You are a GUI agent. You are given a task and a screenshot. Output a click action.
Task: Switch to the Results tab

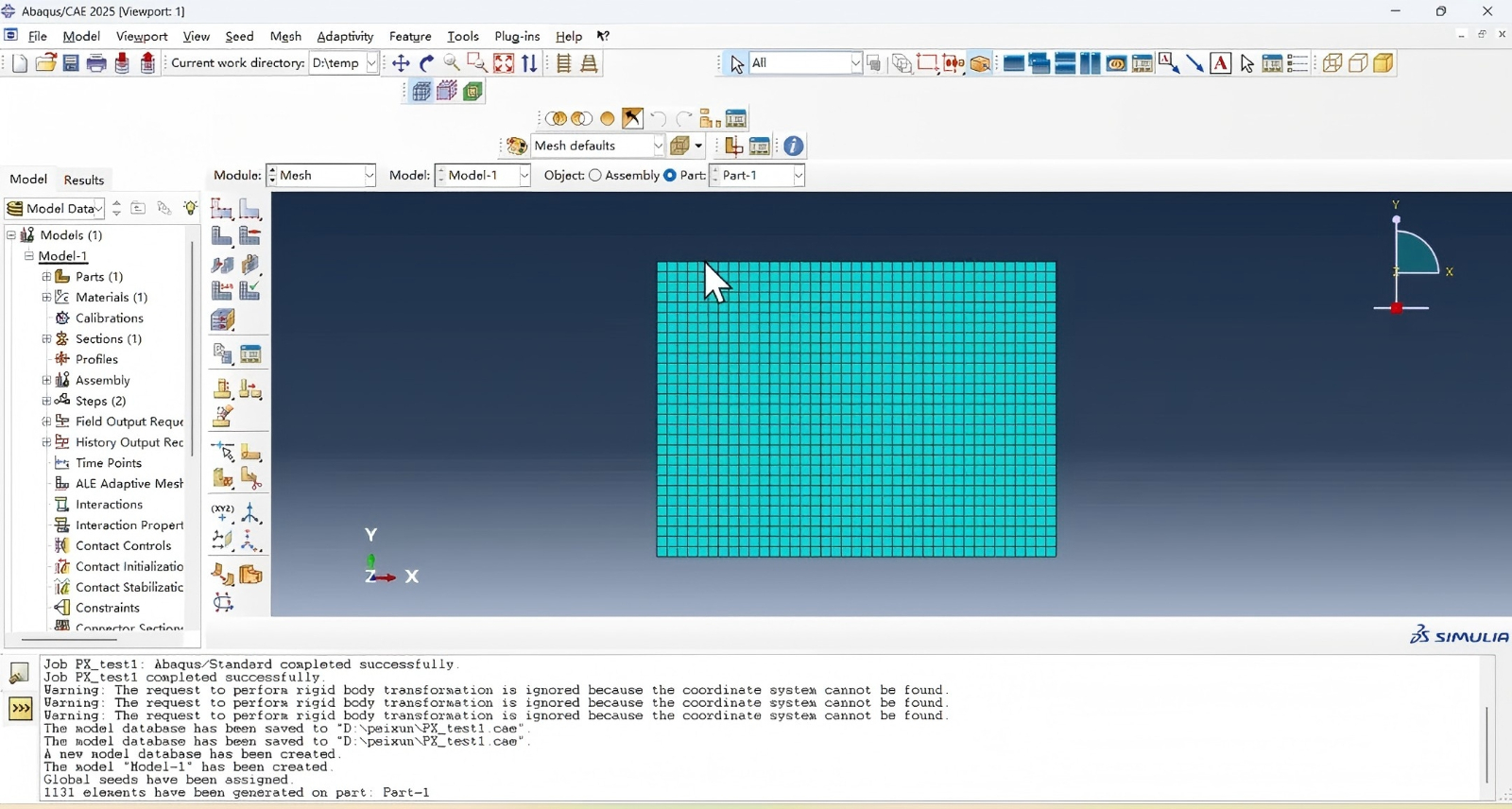(x=84, y=180)
